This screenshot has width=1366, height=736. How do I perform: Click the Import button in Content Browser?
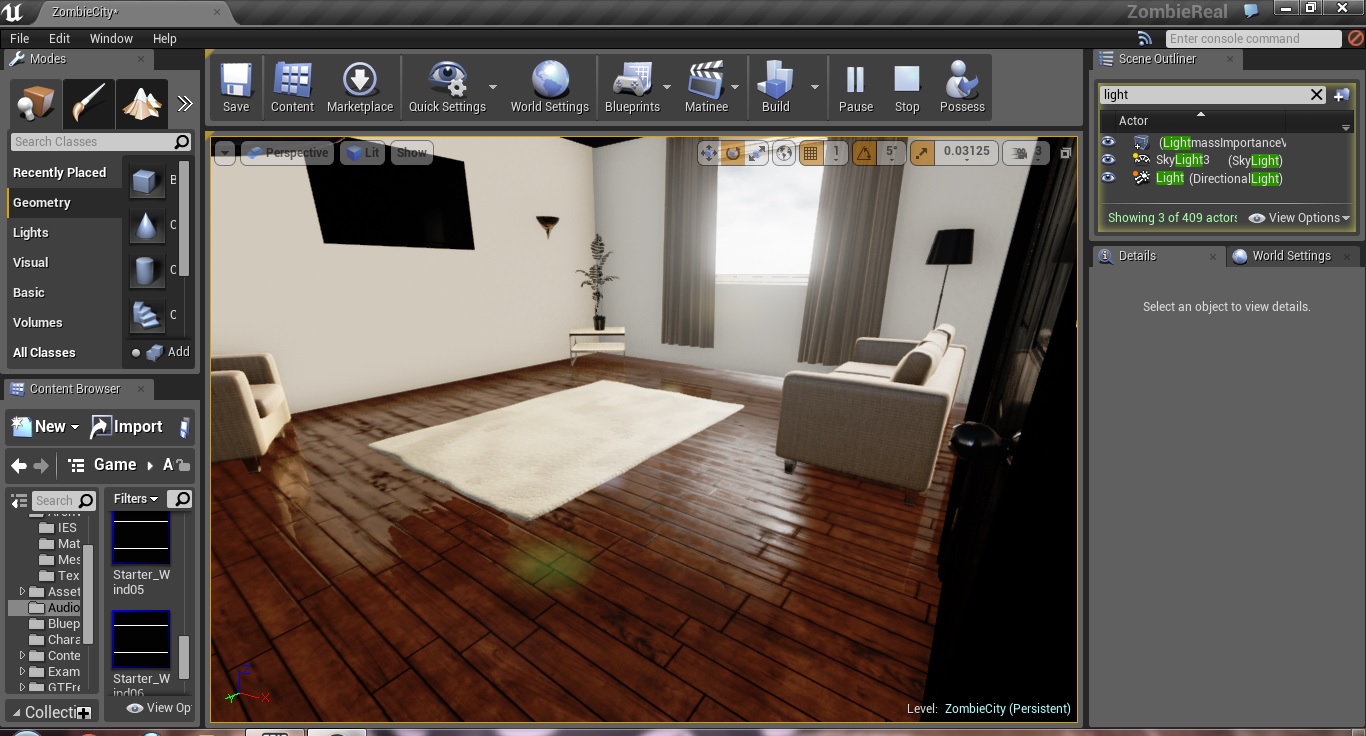(x=127, y=427)
